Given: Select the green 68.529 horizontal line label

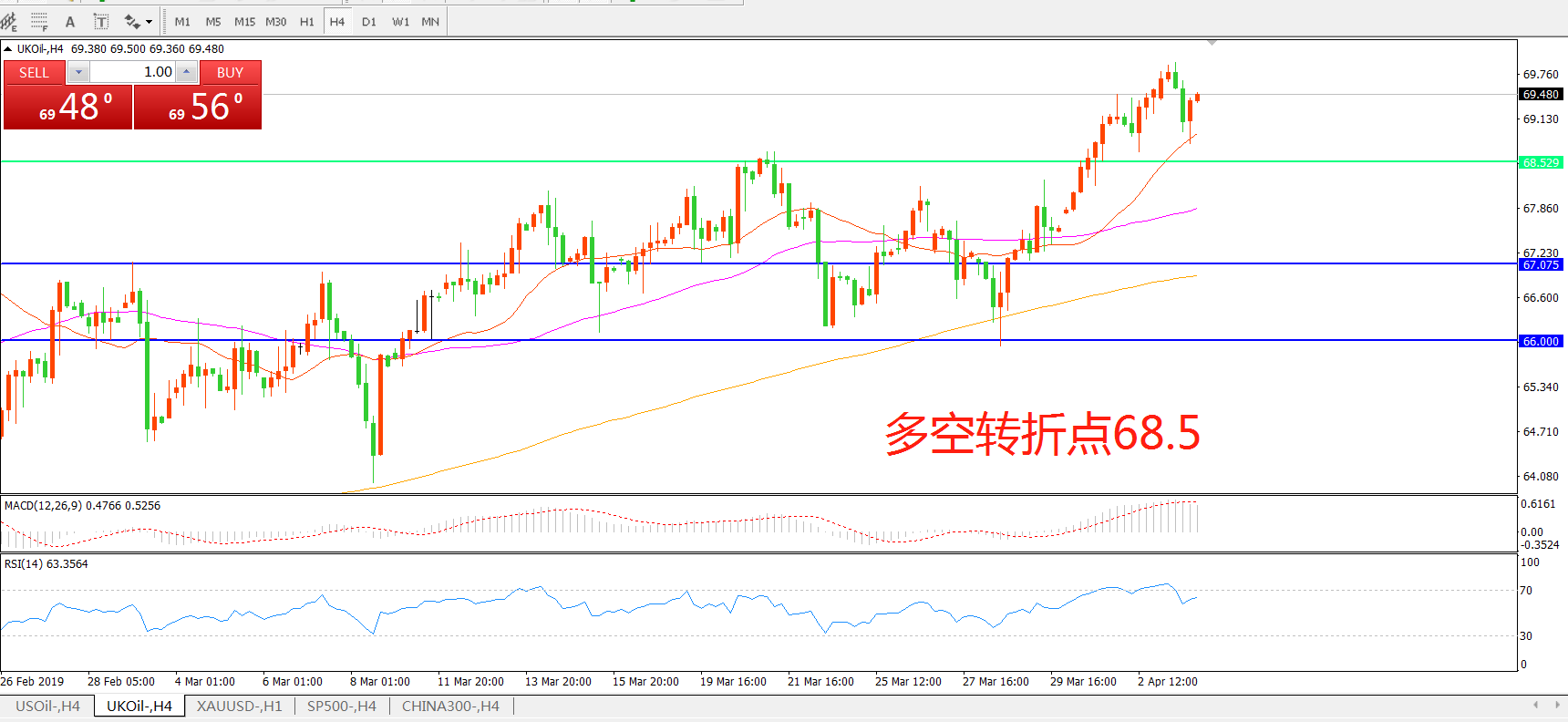Looking at the screenshot, I should (x=1541, y=162).
